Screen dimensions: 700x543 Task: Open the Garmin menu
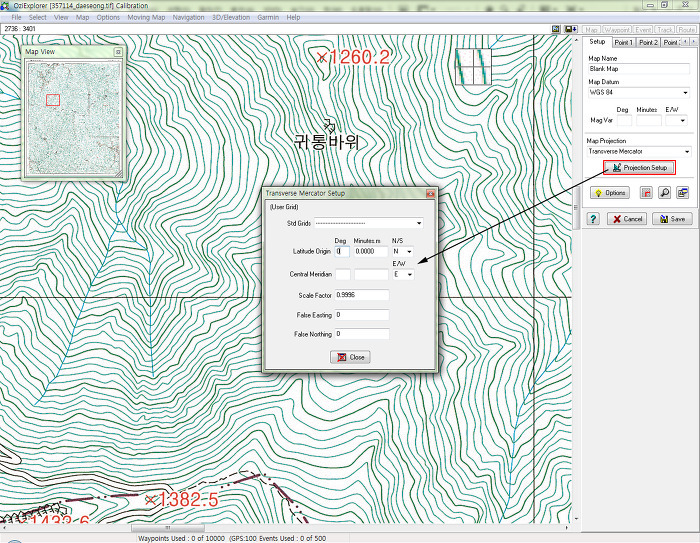coord(268,17)
